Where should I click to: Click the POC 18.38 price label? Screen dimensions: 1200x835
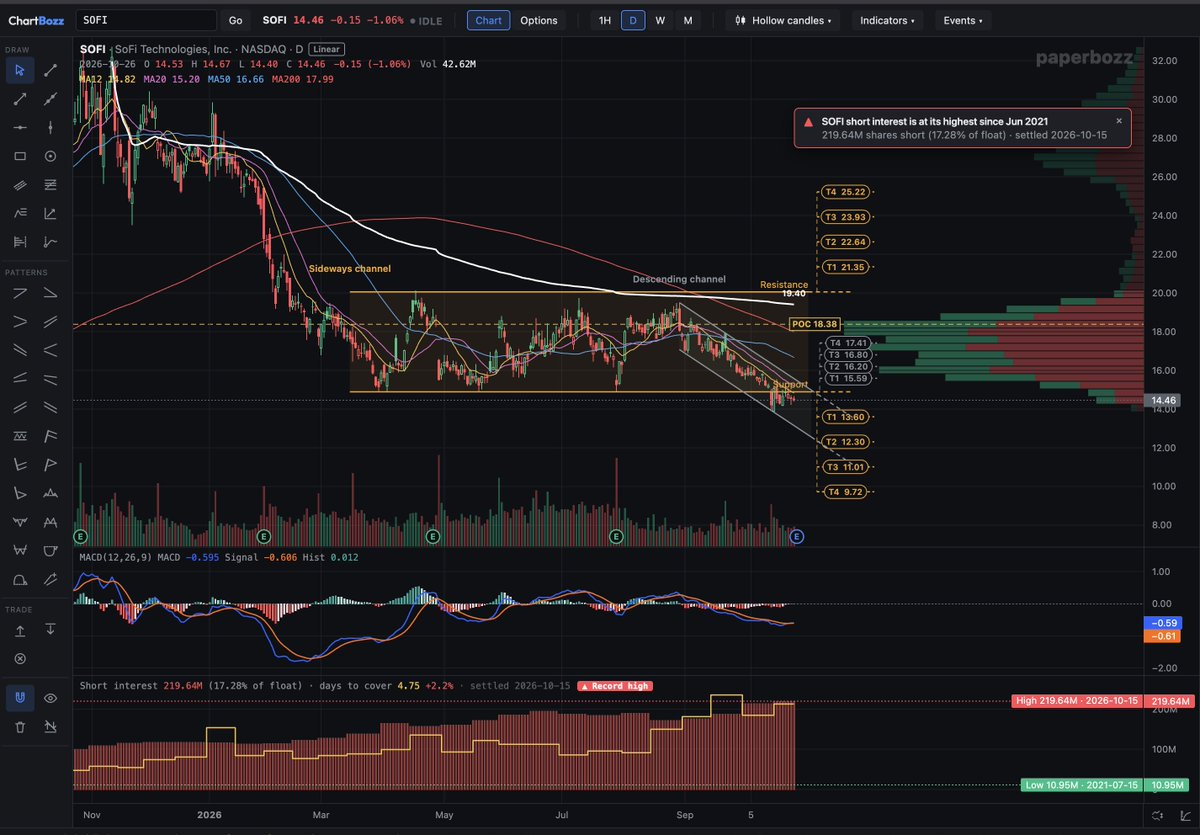click(x=813, y=324)
